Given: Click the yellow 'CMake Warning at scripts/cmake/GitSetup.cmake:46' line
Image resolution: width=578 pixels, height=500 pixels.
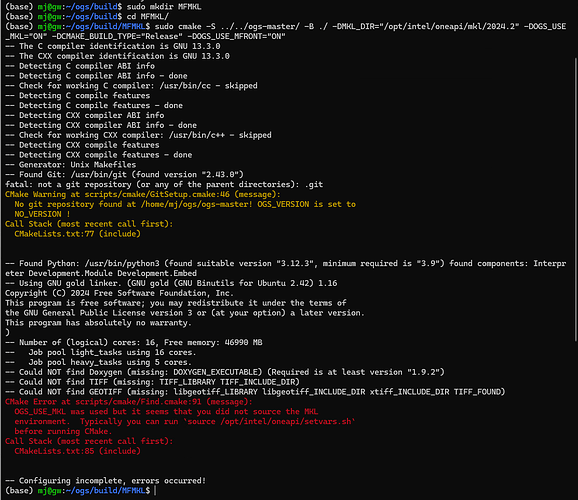Looking at the screenshot, I should coord(143,194).
